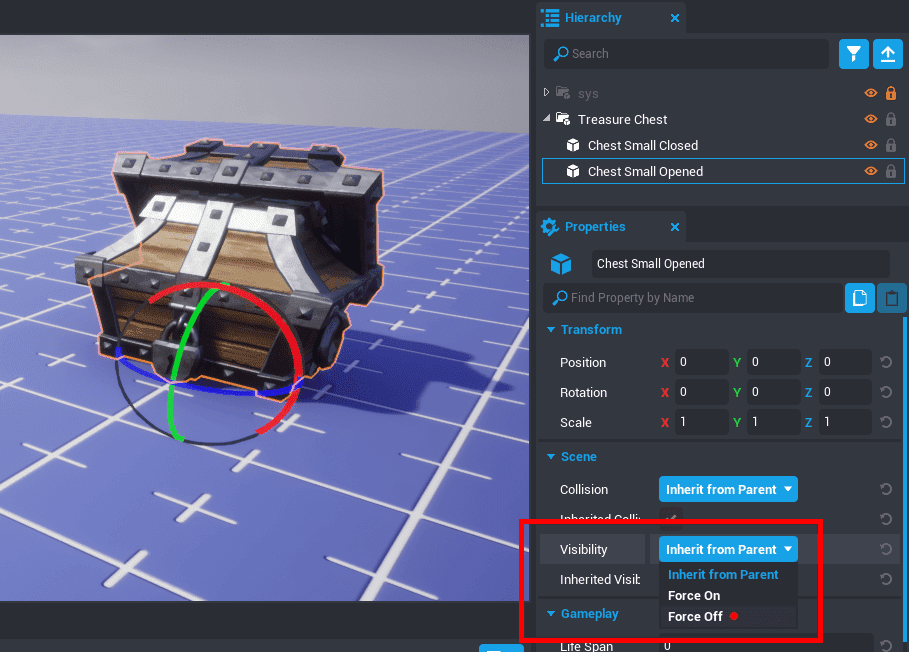Click the trash can icon in Properties
Image resolution: width=909 pixels, height=652 pixels.
891,298
